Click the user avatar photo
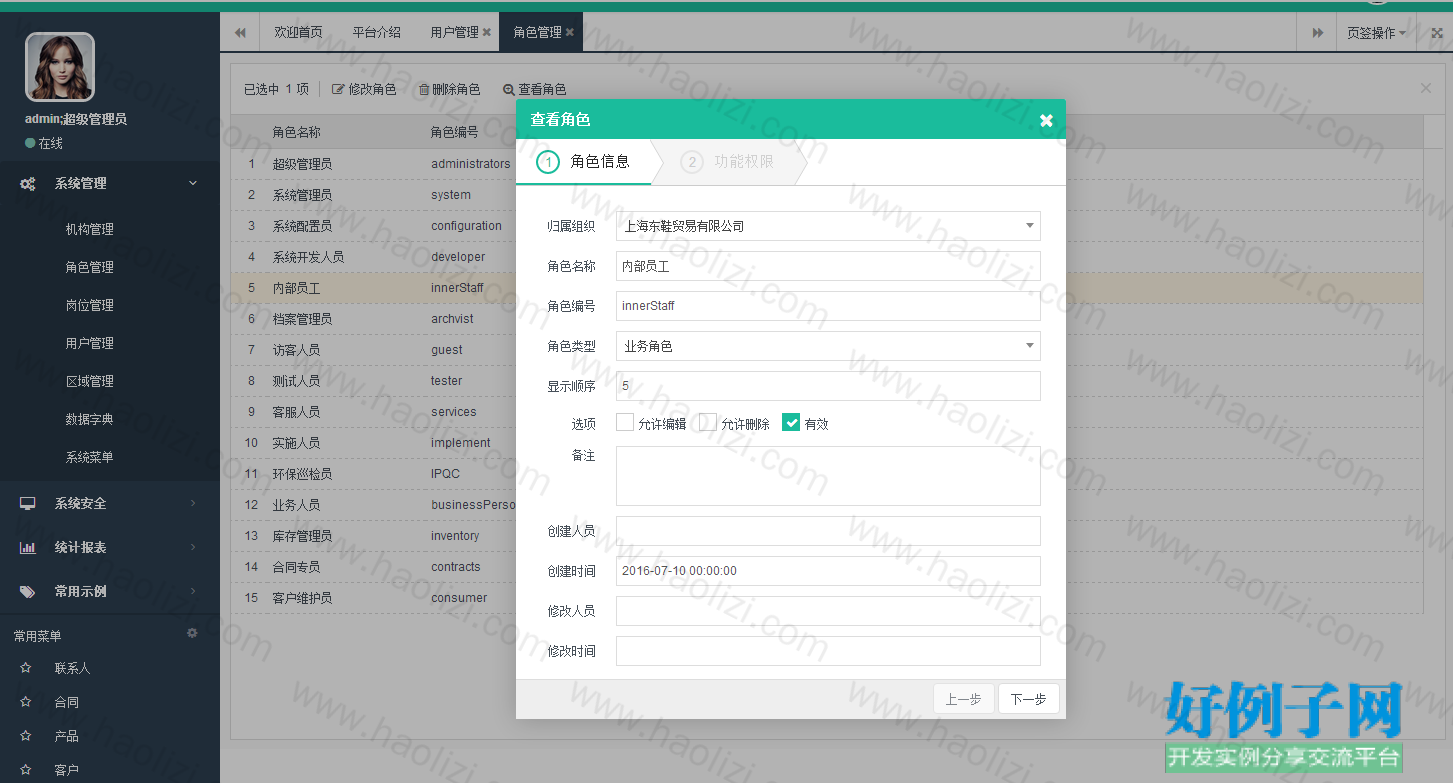 (x=60, y=67)
